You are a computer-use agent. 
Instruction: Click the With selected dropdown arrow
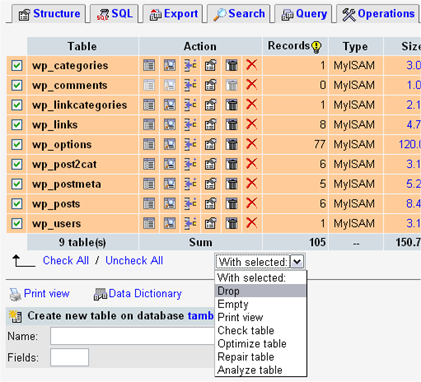(297, 262)
